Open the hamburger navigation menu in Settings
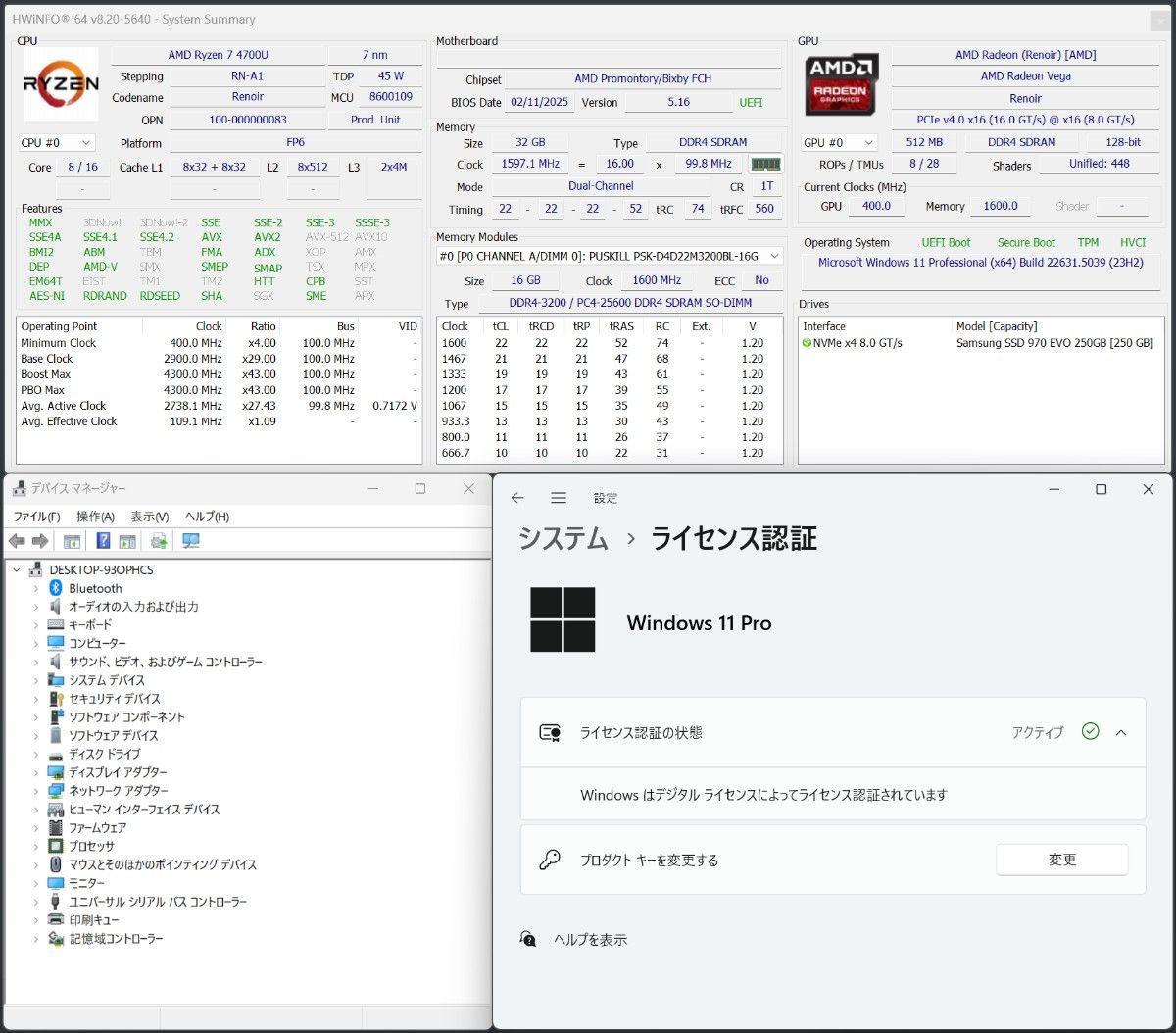Screen dimensions: 1176x1033 [x=559, y=498]
